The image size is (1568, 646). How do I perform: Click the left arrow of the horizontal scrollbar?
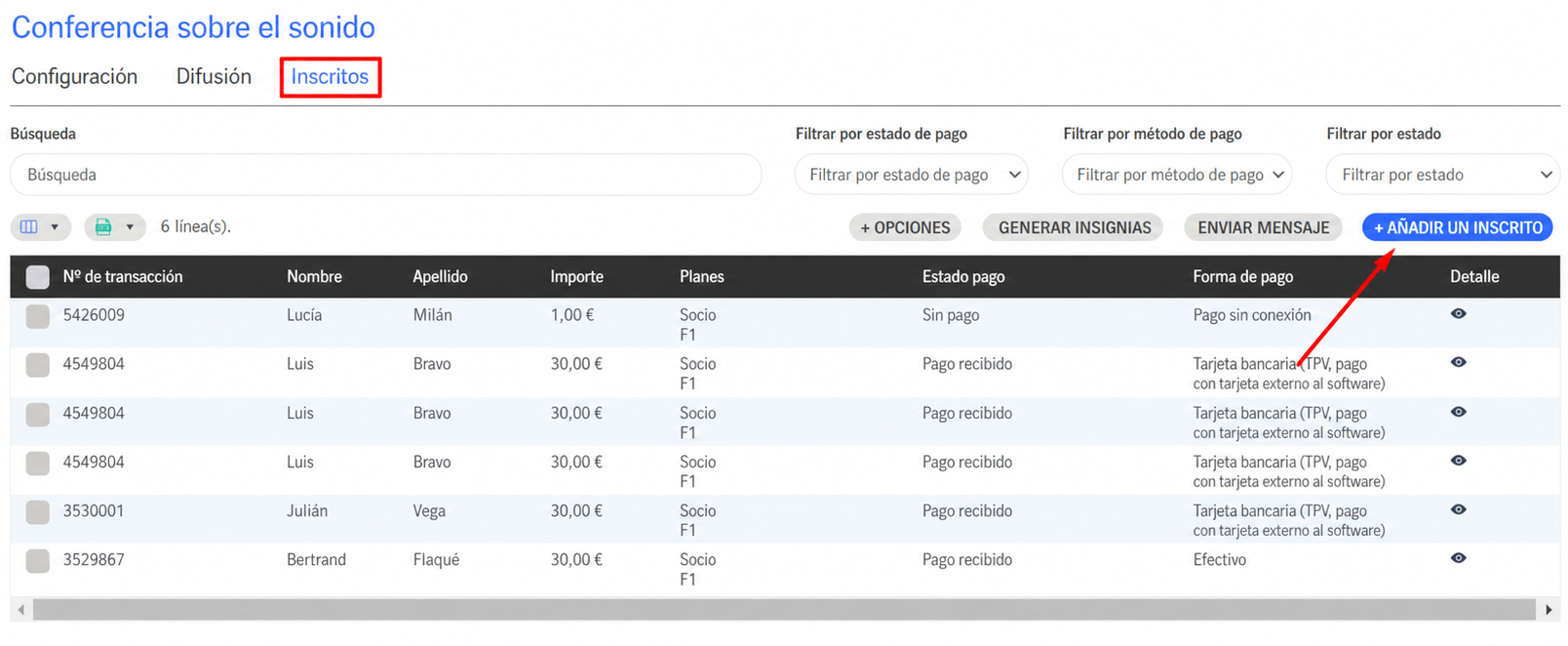tap(21, 610)
